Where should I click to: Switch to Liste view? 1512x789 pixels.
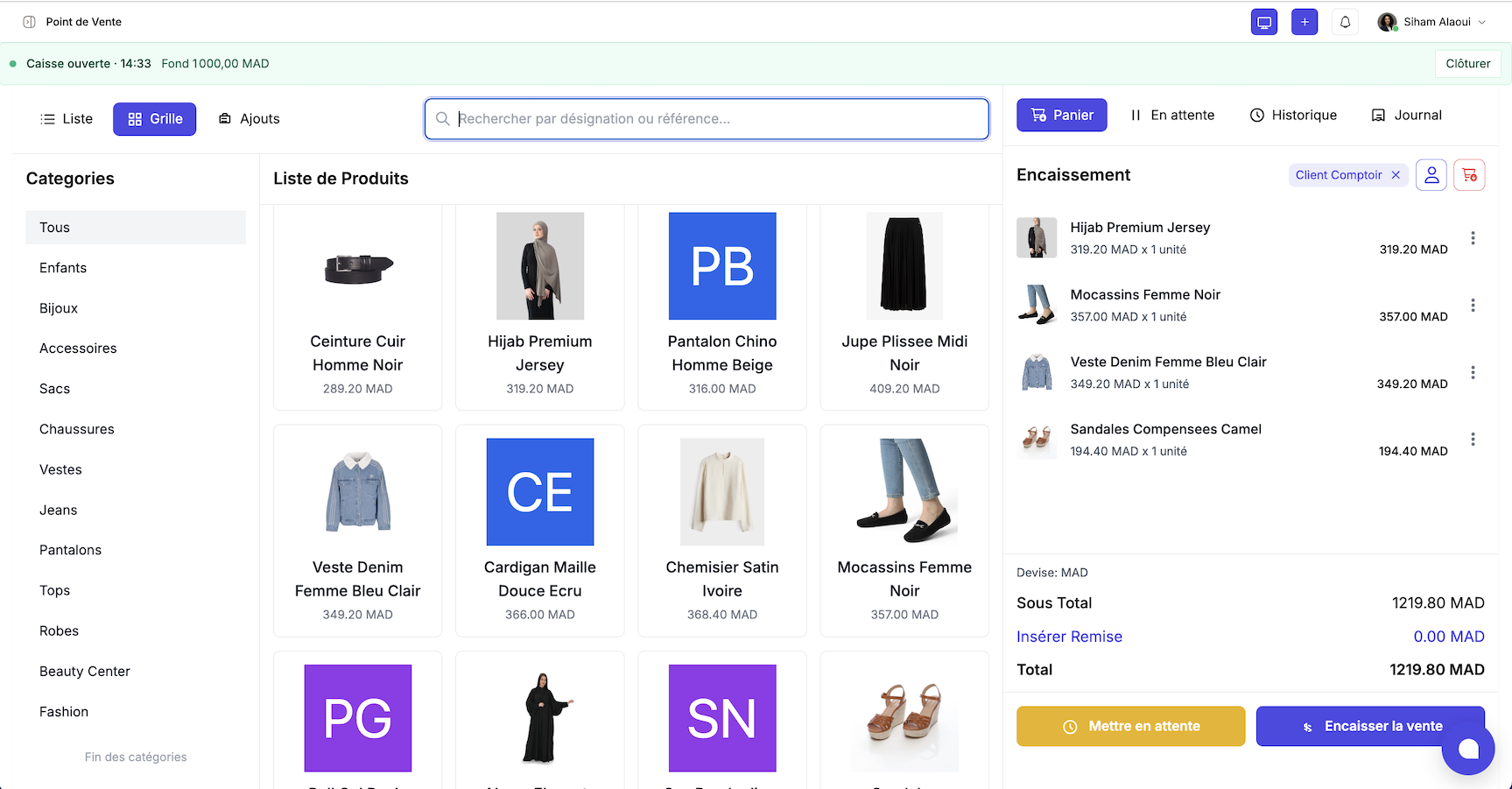point(67,119)
